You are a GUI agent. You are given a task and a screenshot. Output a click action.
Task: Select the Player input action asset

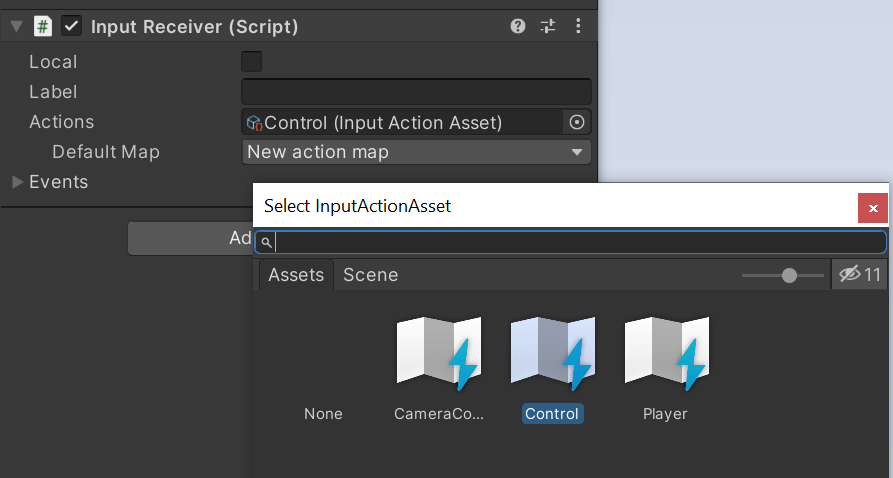pyautogui.click(x=666, y=369)
